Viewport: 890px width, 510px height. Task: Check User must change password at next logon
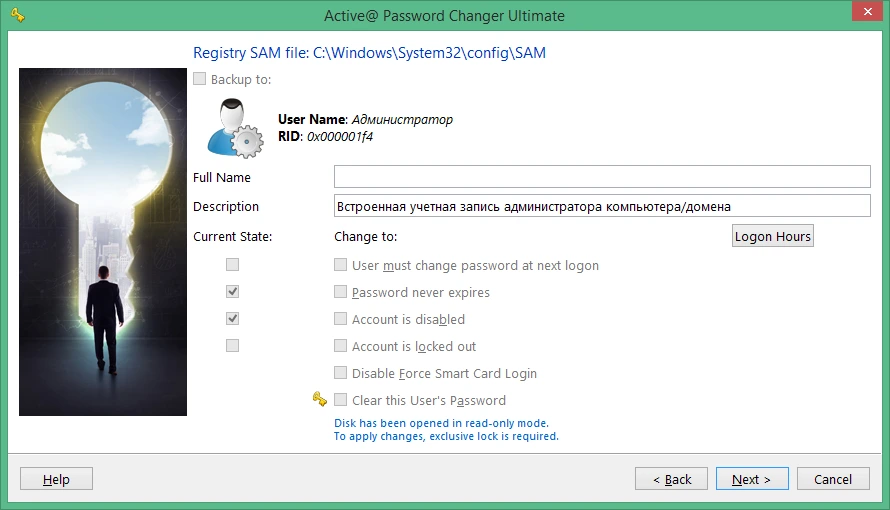[x=340, y=265]
